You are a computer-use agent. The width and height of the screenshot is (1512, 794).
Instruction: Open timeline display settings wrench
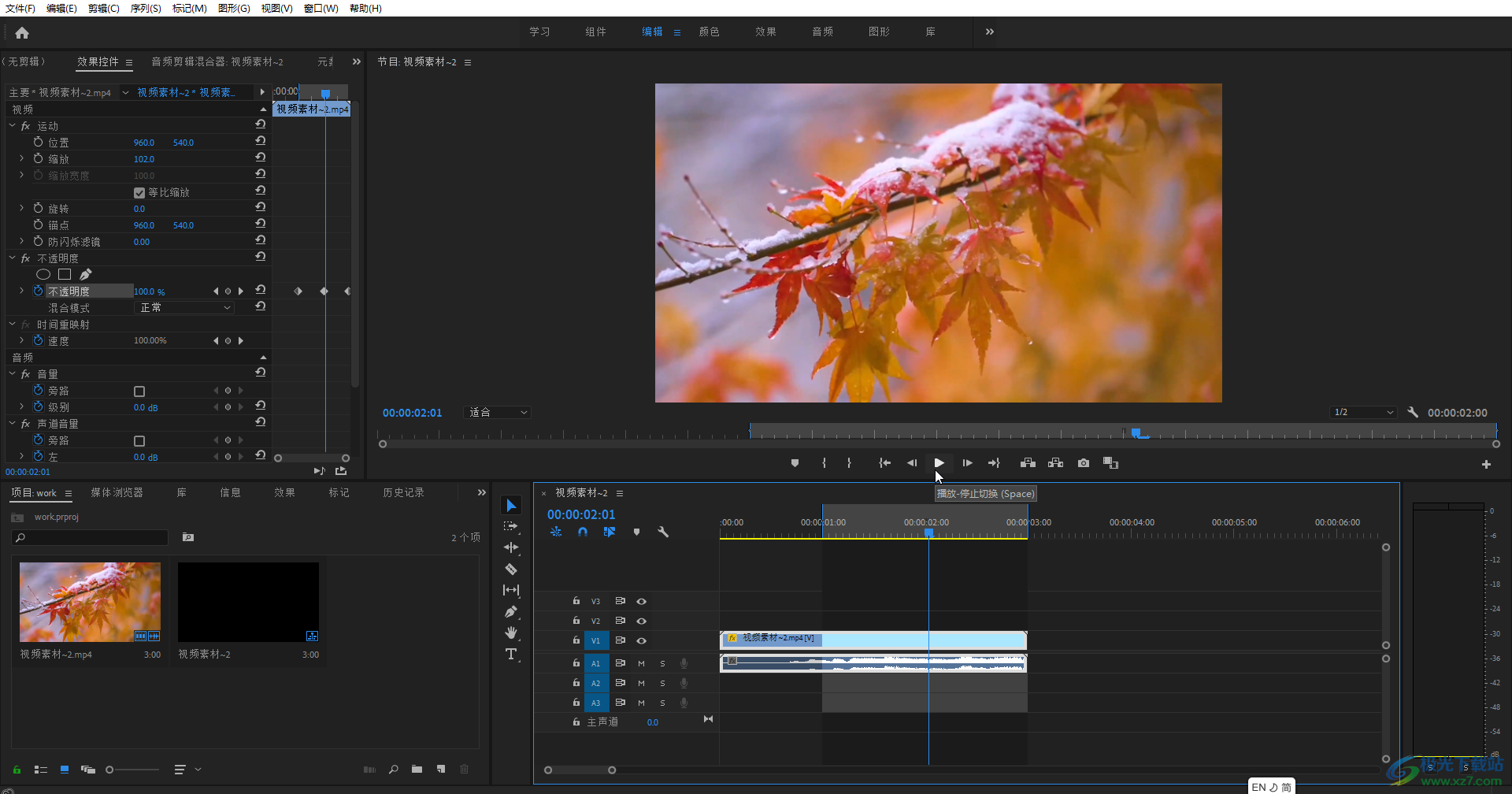663,532
